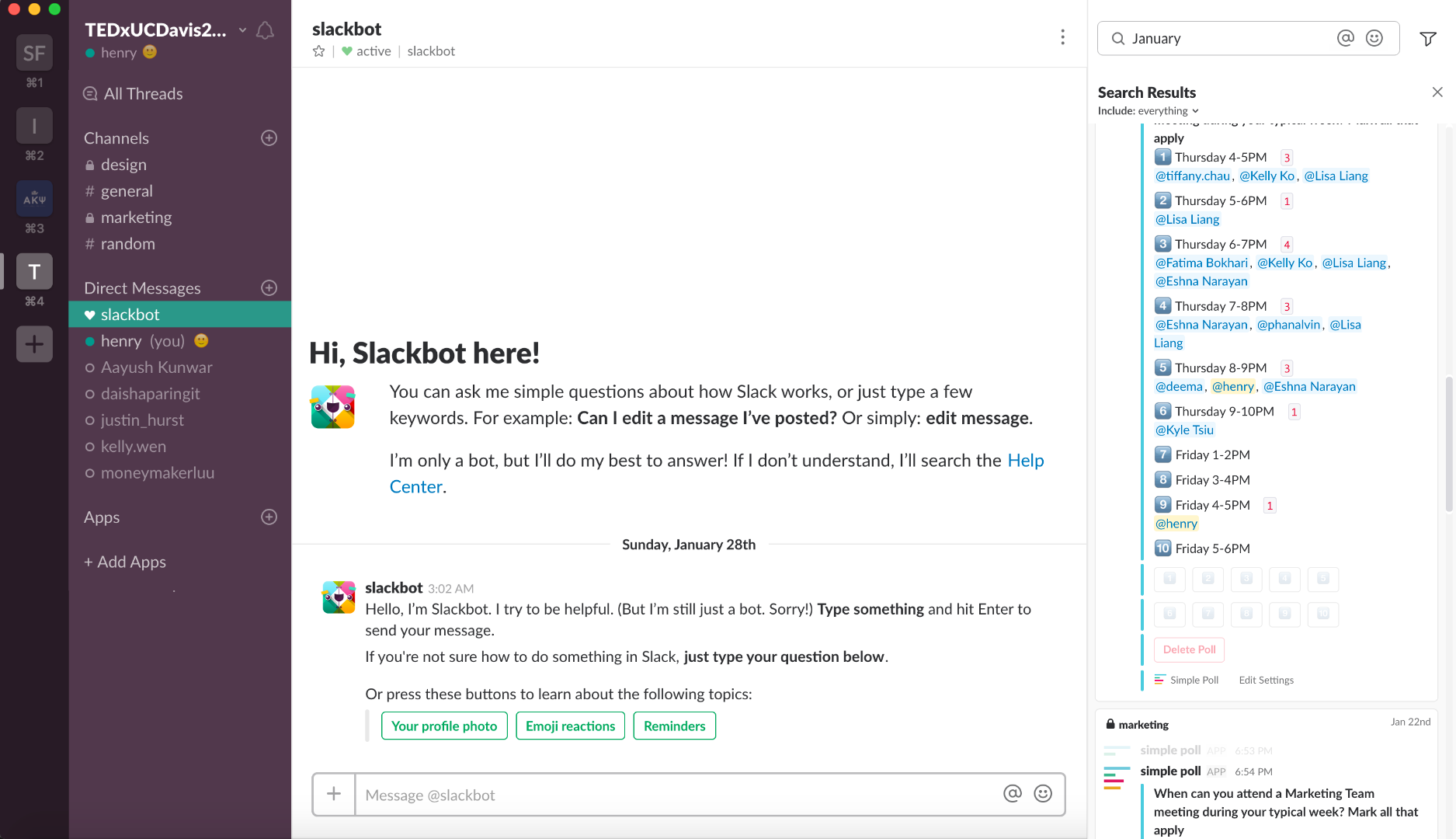The height and width of the screenshot is (839, 1456).
Task: Switch to the SF workspace
Action: pos(34,54)
